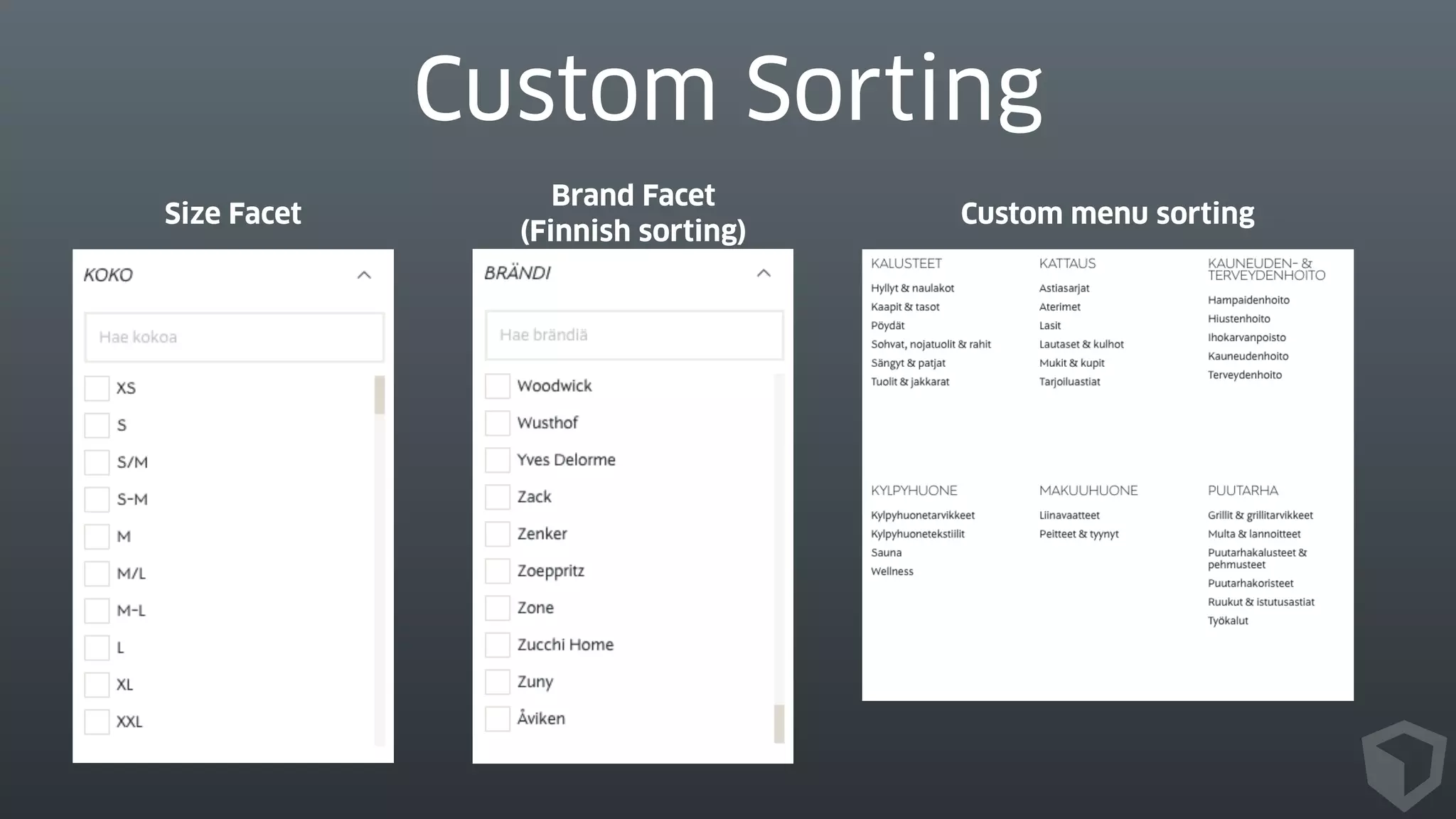Go to 'Peitteet & tyynyt' link

pyautogui.click(x=1079, y=534)
